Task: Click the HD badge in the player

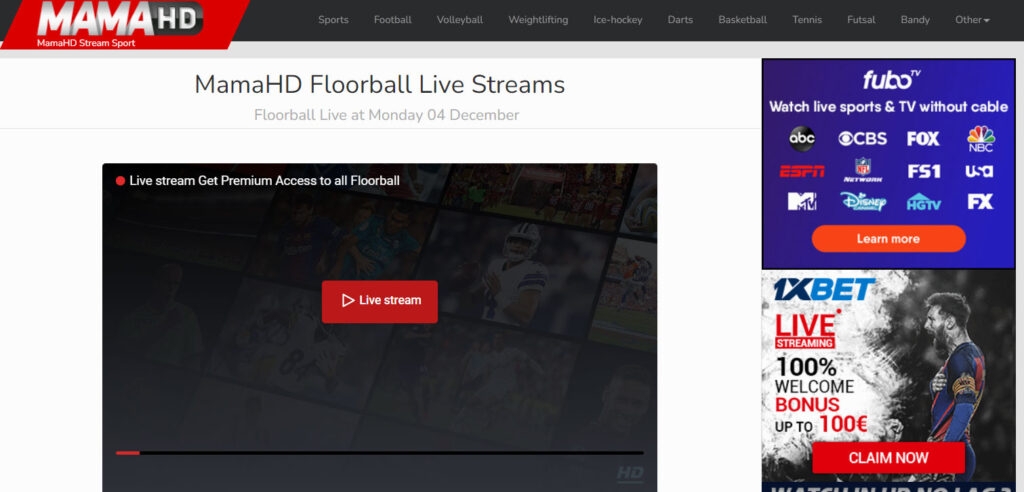Action: 630,474
